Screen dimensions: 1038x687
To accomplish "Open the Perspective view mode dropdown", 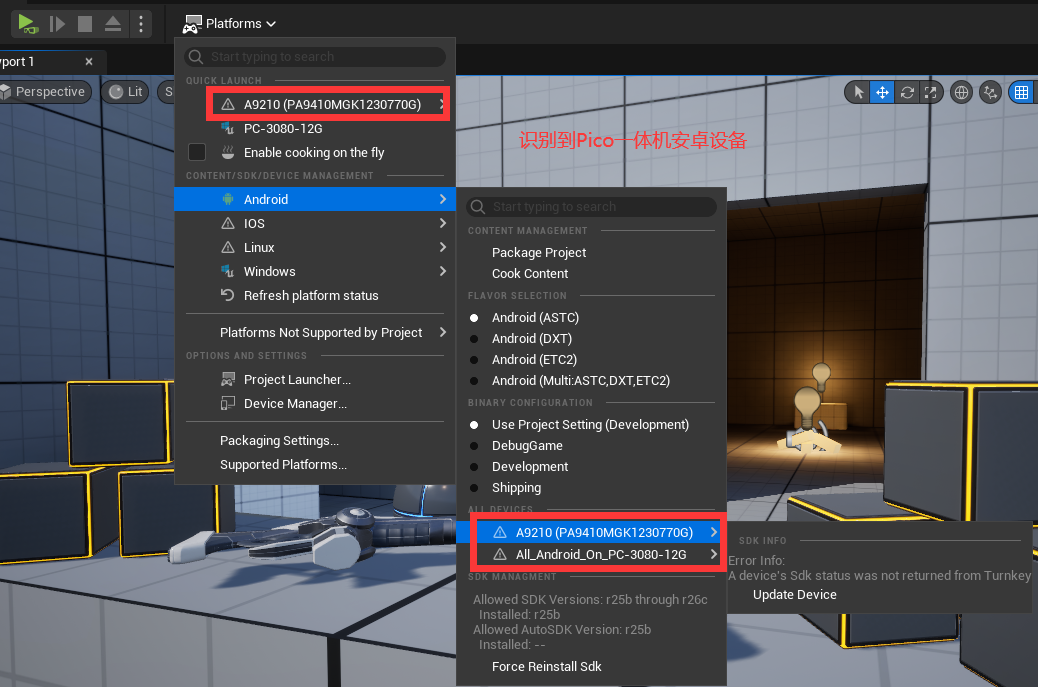I will [x=44, y=91].
